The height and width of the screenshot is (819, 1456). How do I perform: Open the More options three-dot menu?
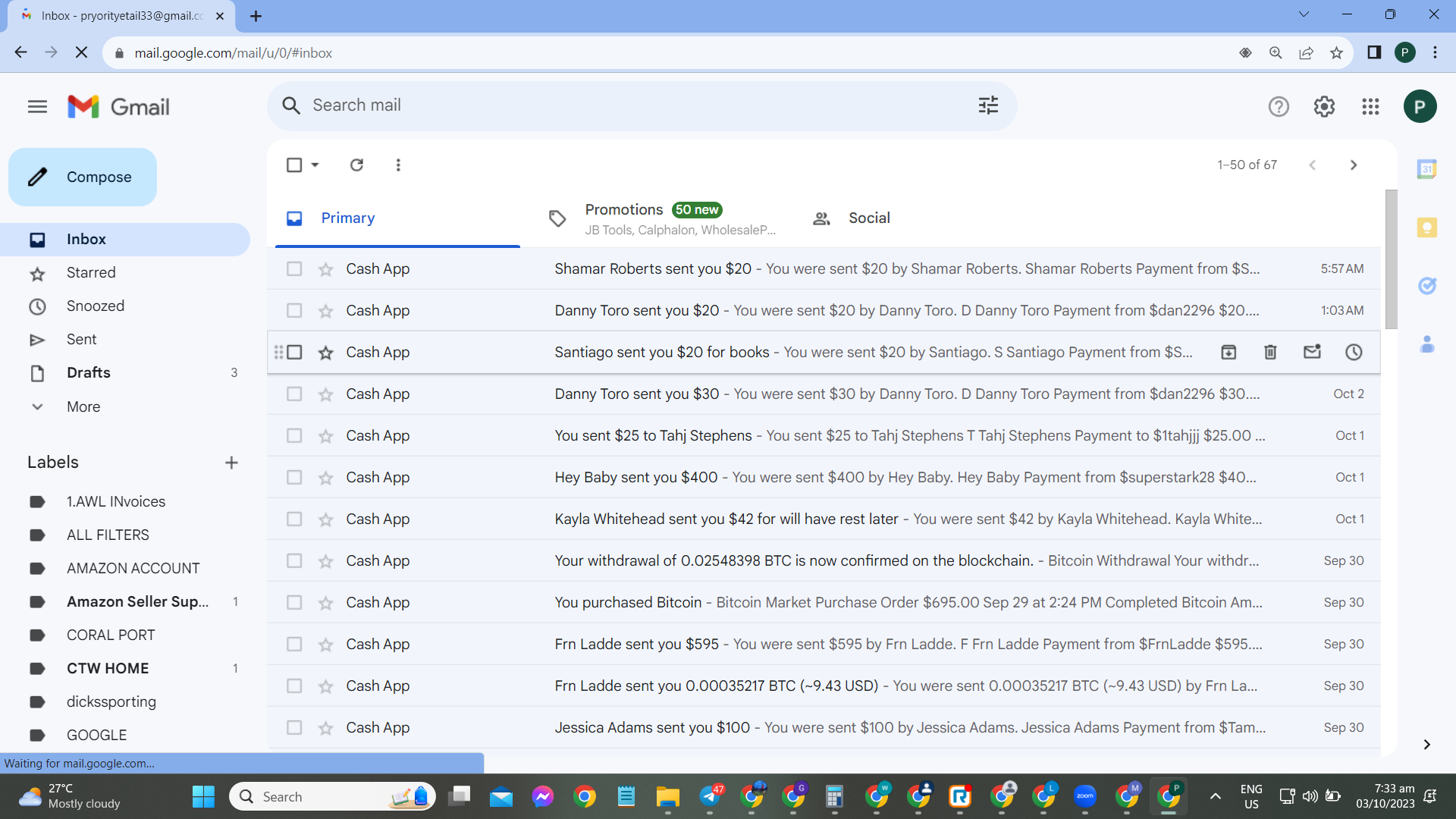coord(398,165)
